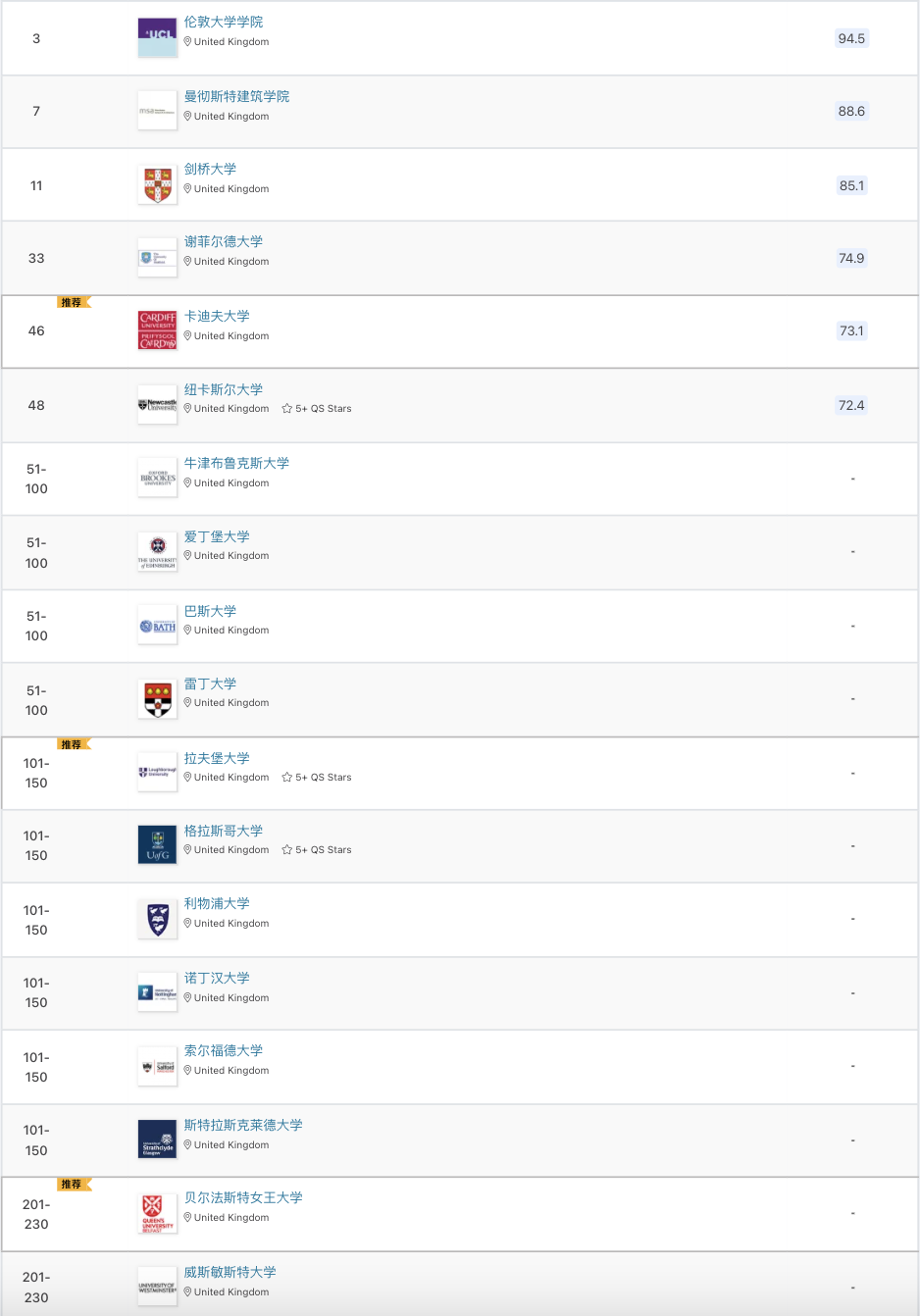Click the Cambridge crest logo
The height and width of the screenshot is (1316, 920).
157,184
